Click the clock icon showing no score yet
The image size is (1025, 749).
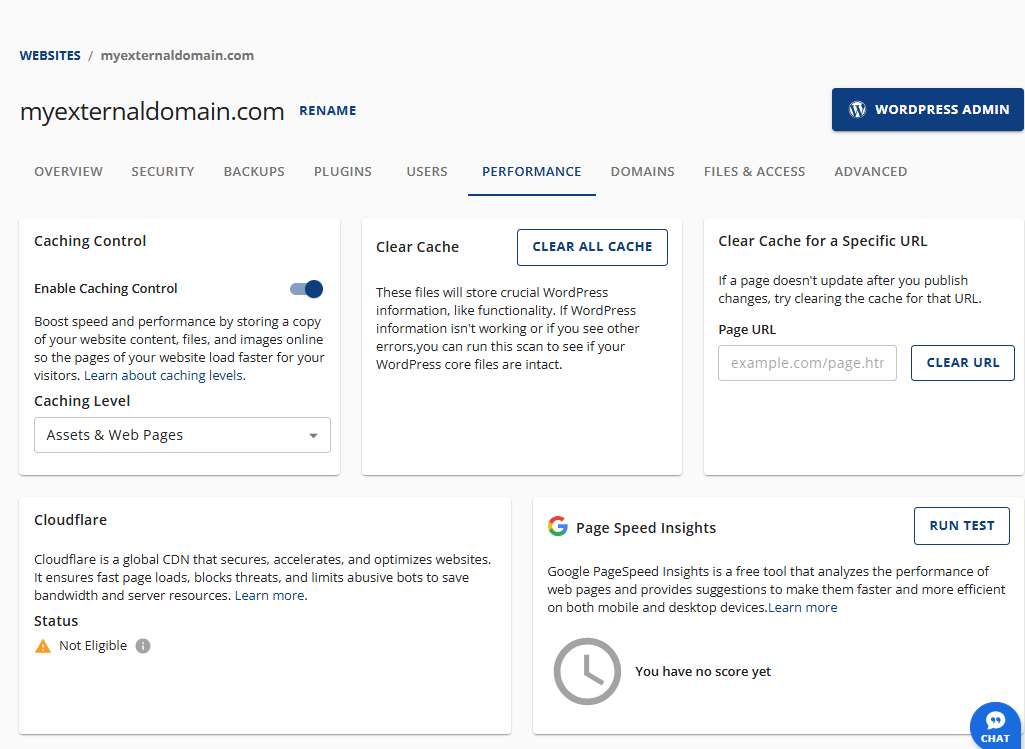[587, 671]
